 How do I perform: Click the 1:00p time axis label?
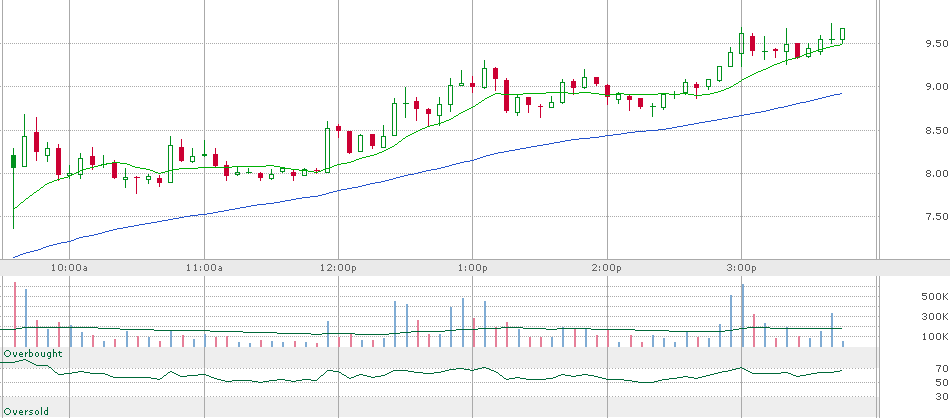tap(473, 267)
